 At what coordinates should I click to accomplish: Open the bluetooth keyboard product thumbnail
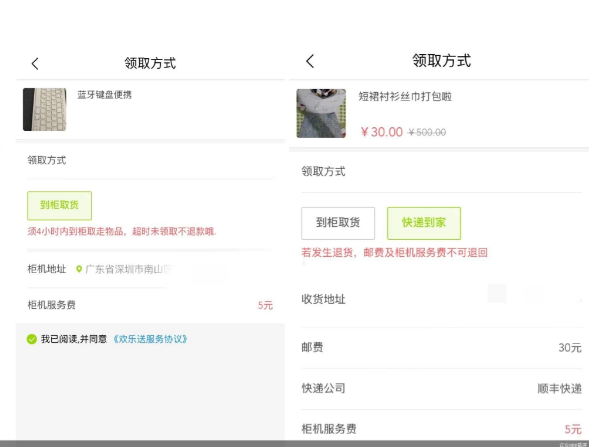44,109
